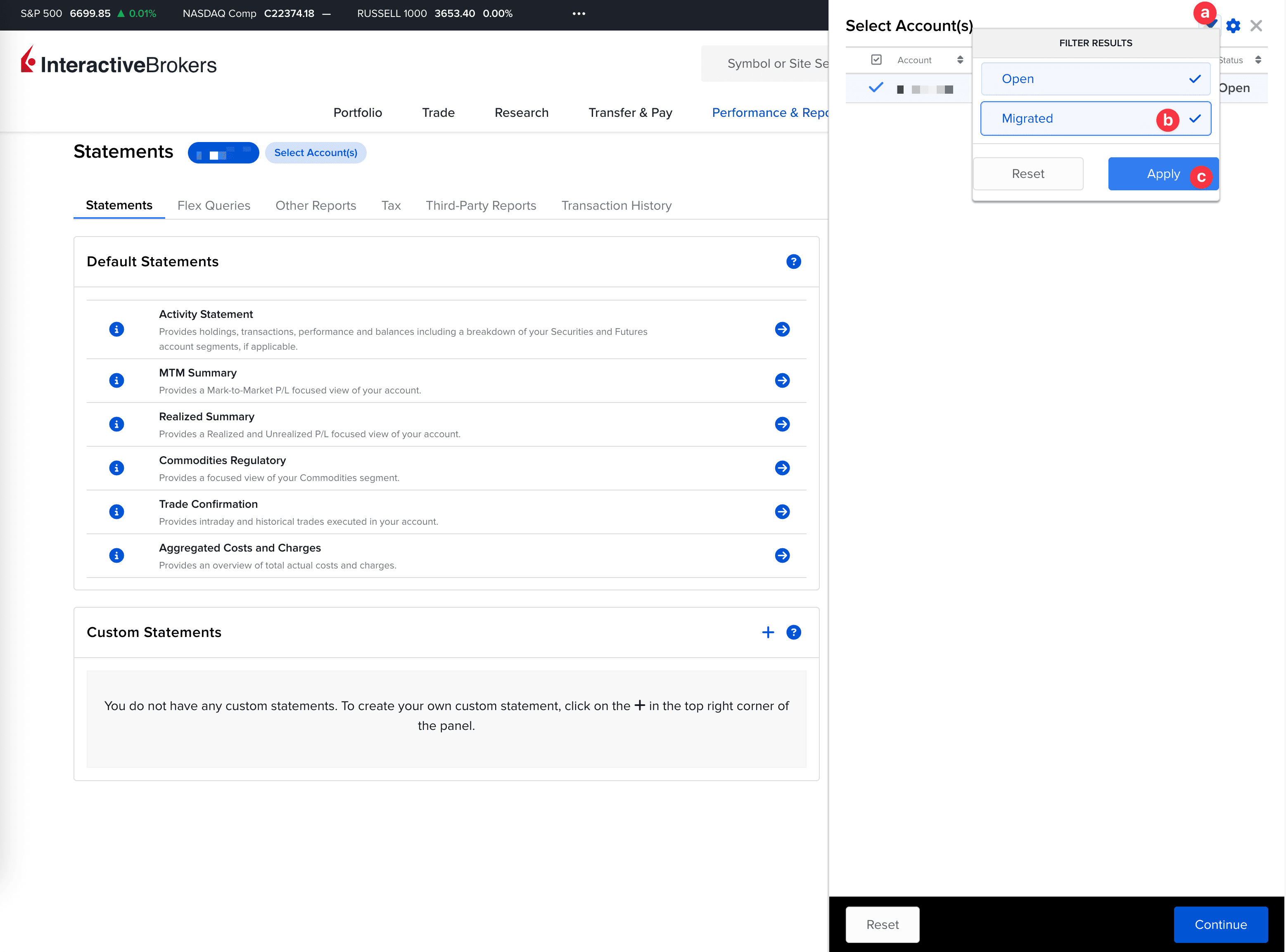Click the Realized Summary arrow icon
This screenshot has height=952, width=1286.
point(782,424)
